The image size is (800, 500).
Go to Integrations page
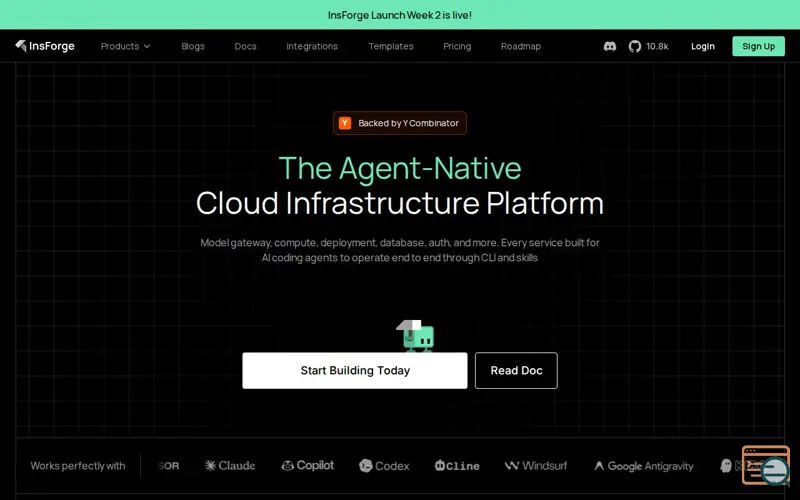(312, 46)
